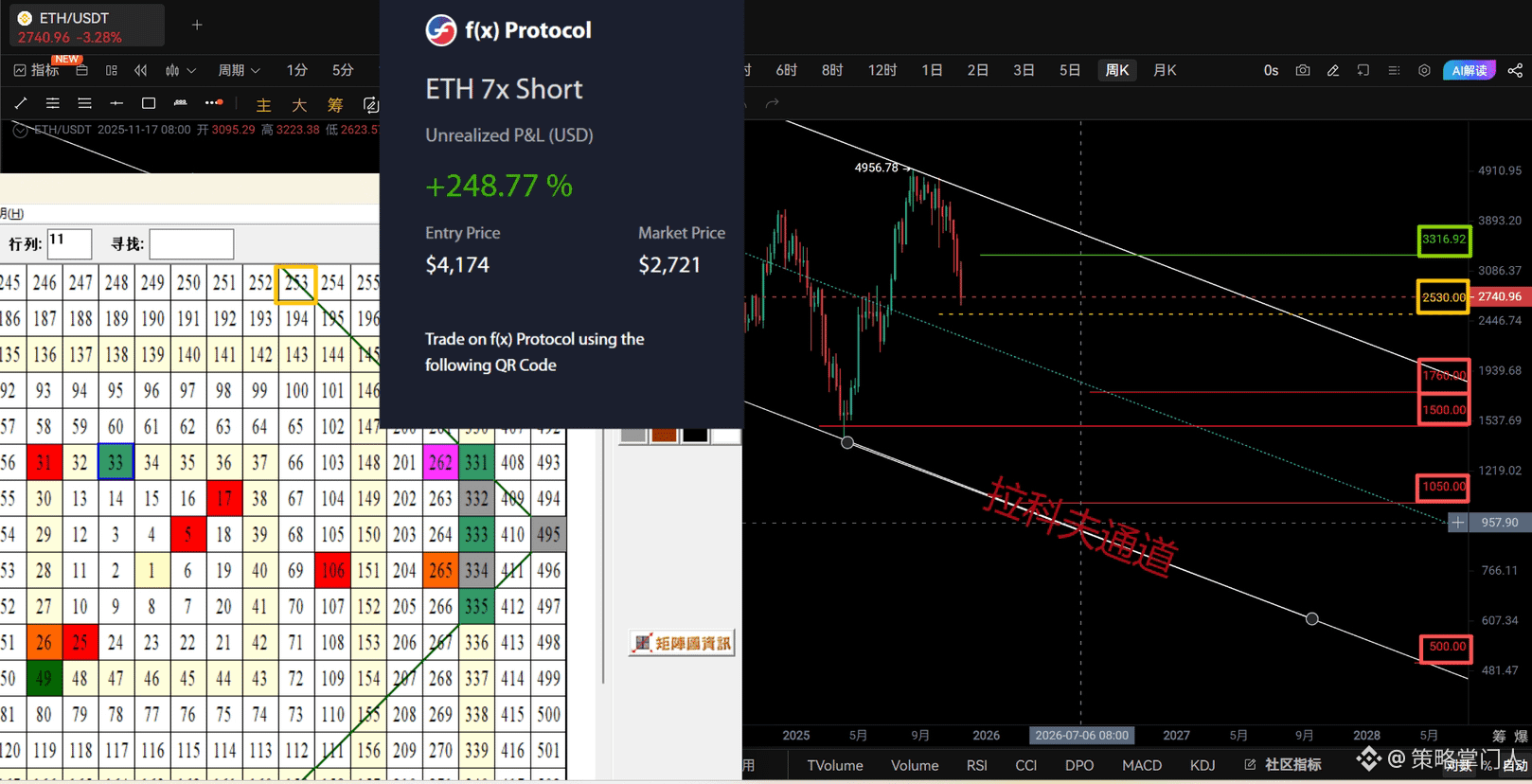Pick the gray color swatch
This screenshot has width=1532, height=784.
633,435
